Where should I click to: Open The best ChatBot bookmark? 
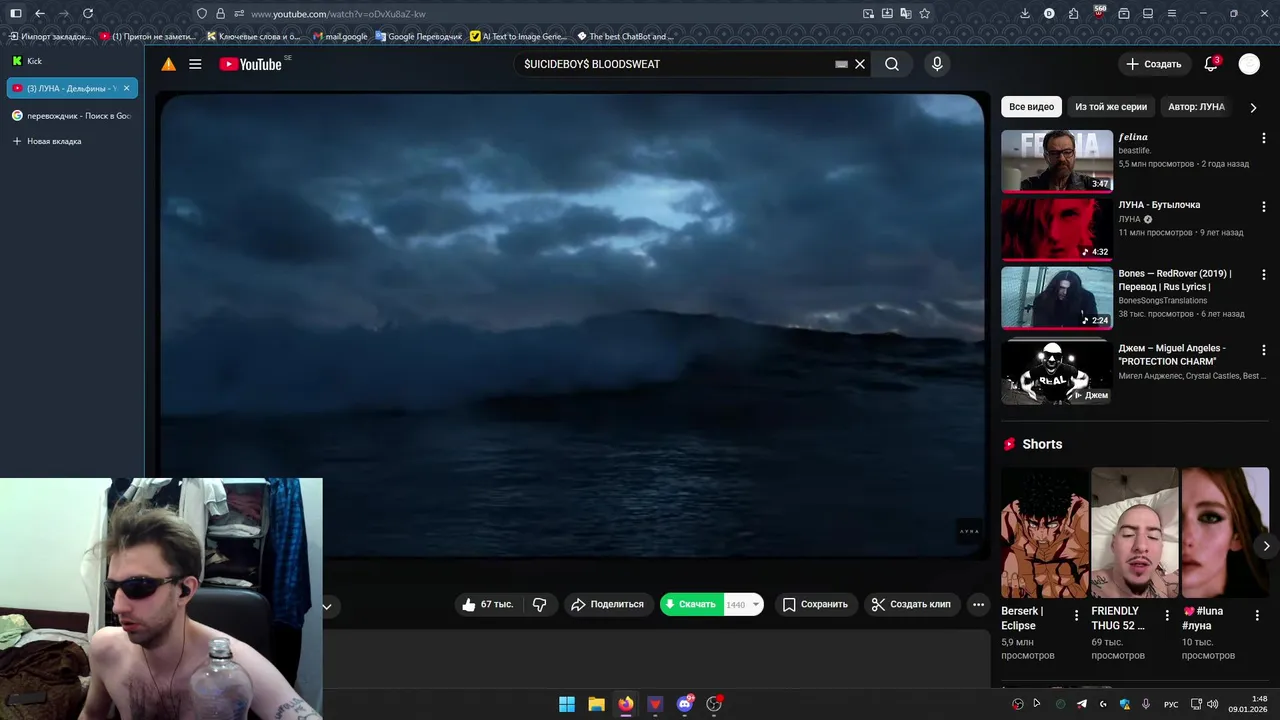pyautogui.click(x=626, y=37)
